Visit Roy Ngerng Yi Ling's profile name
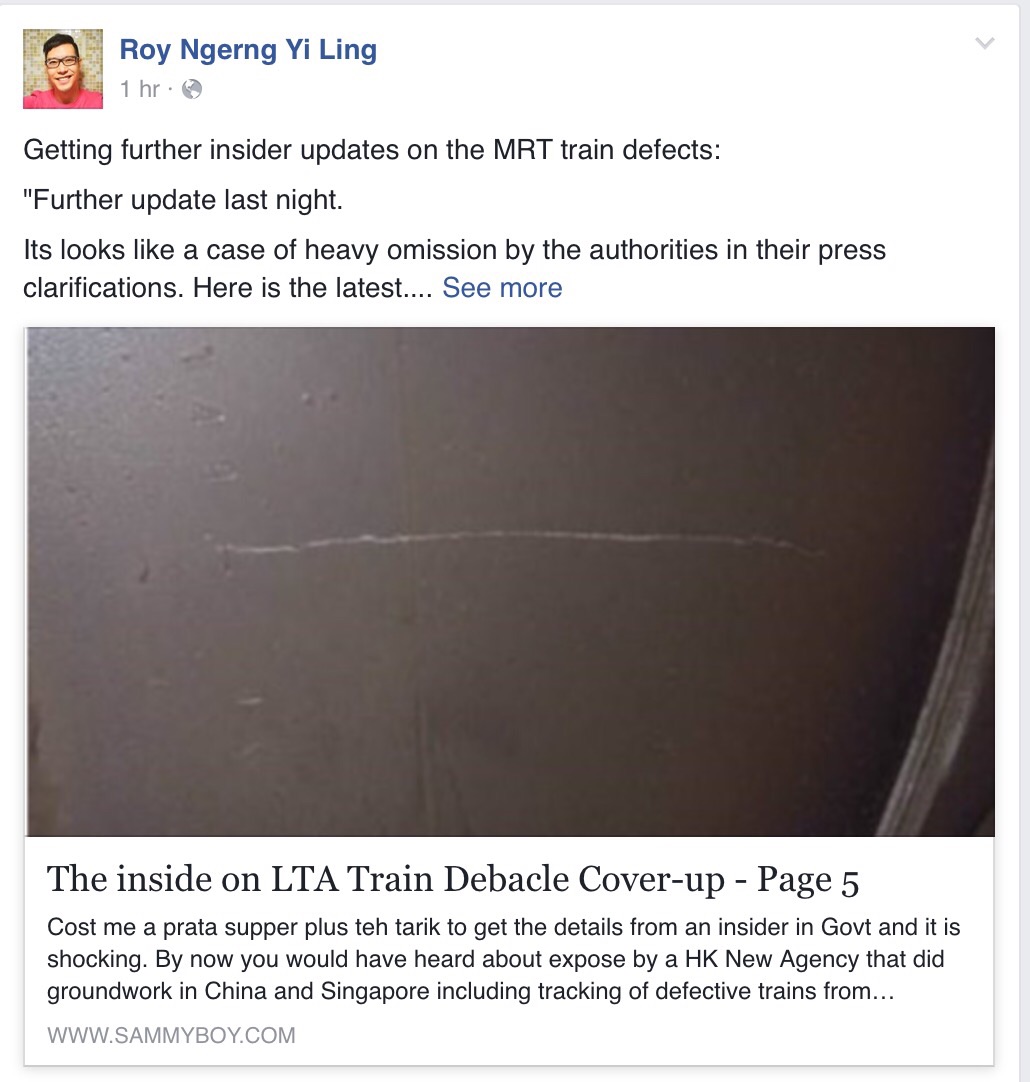This screenshot has width=1030, height=1082. click(248, 50)
